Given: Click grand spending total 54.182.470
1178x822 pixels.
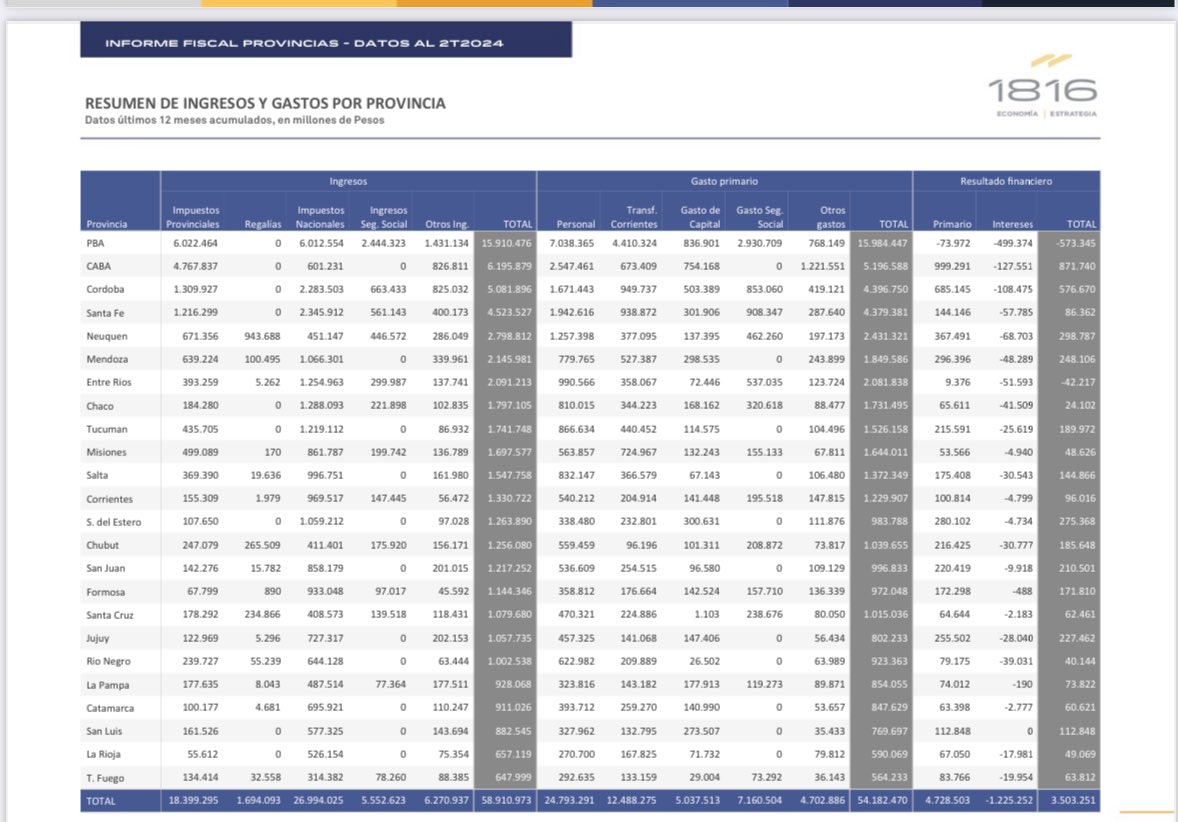Looking at the screenshot, I should click(882, 800).
